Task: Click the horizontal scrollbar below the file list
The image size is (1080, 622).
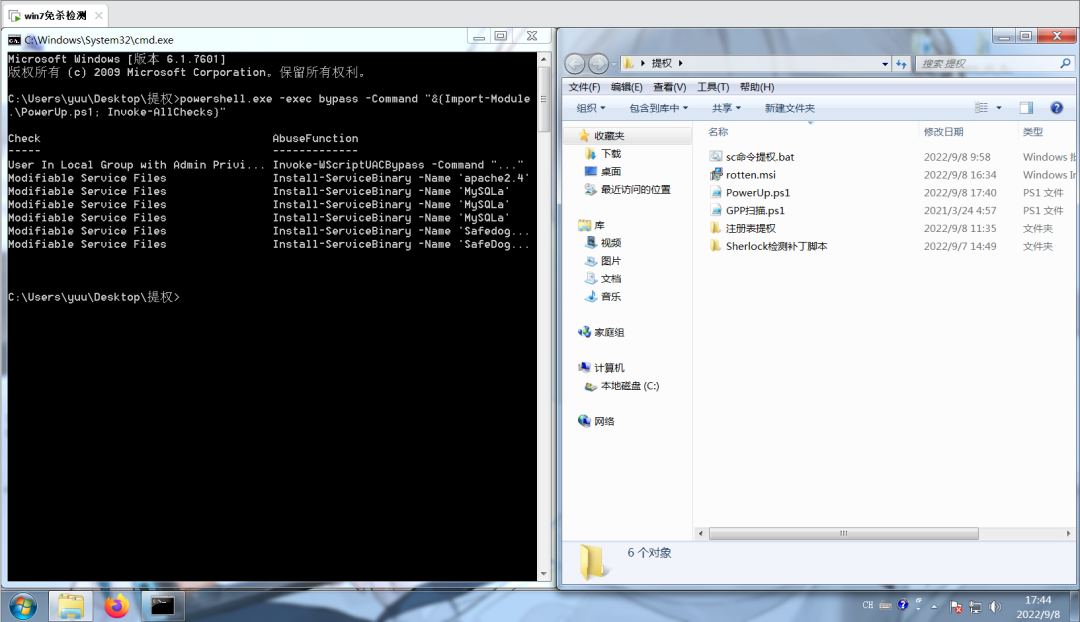Action: tap(843, 533)
